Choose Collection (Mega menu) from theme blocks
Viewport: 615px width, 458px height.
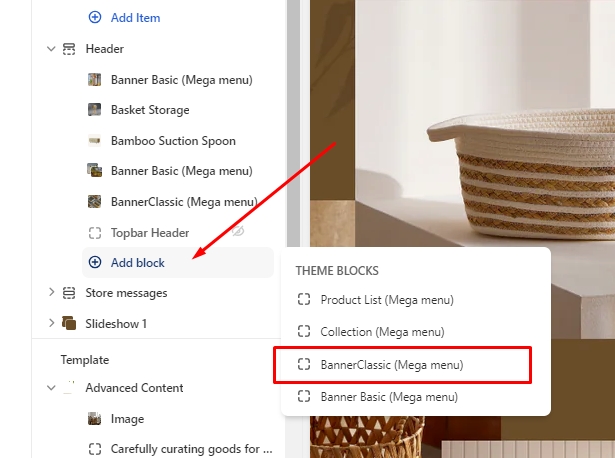pos(382,331)
